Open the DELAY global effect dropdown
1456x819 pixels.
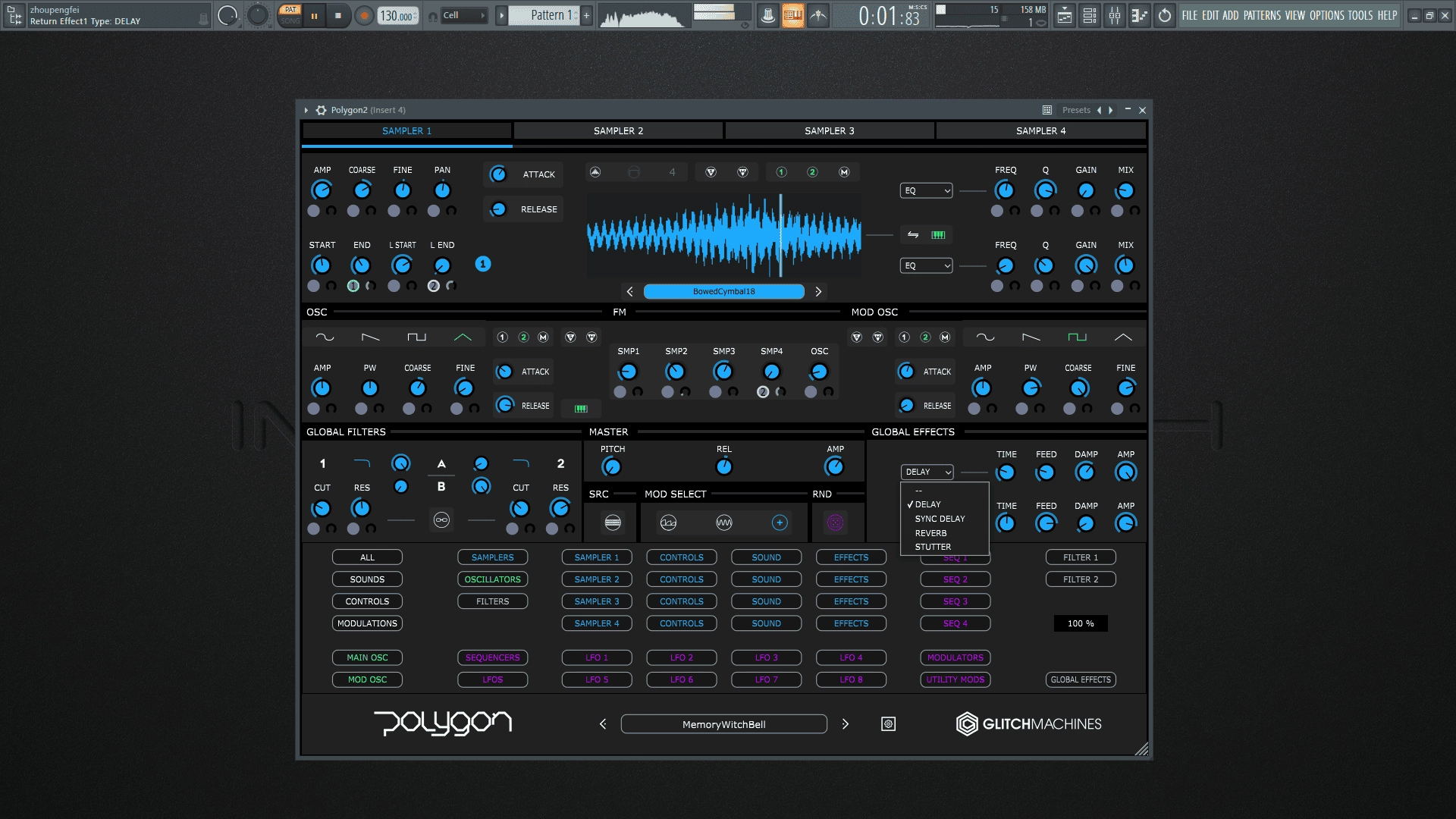[x=927, y=472]
